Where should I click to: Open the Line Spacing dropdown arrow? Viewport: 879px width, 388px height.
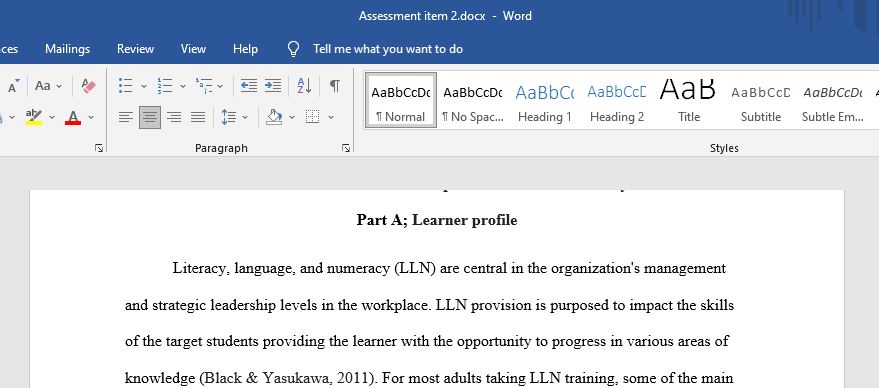(x=245, y=117)
